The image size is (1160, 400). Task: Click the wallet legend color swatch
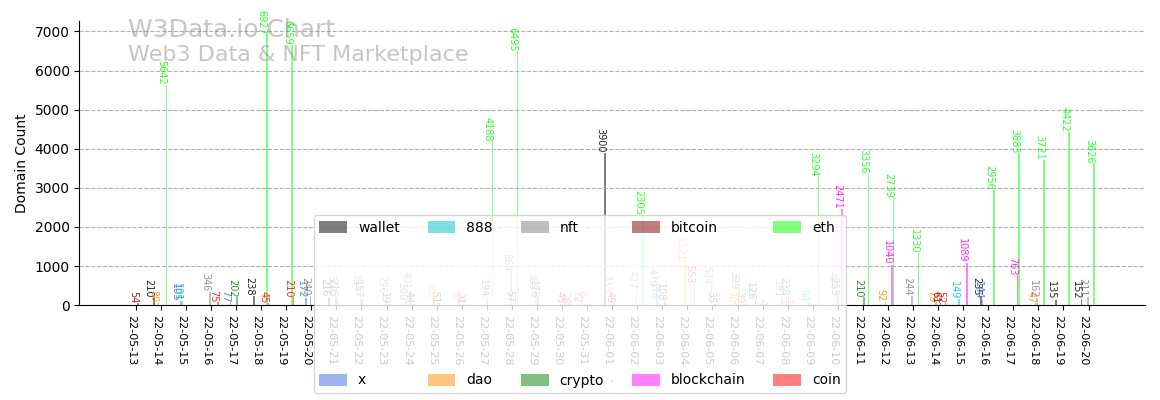tap(333, 228)
